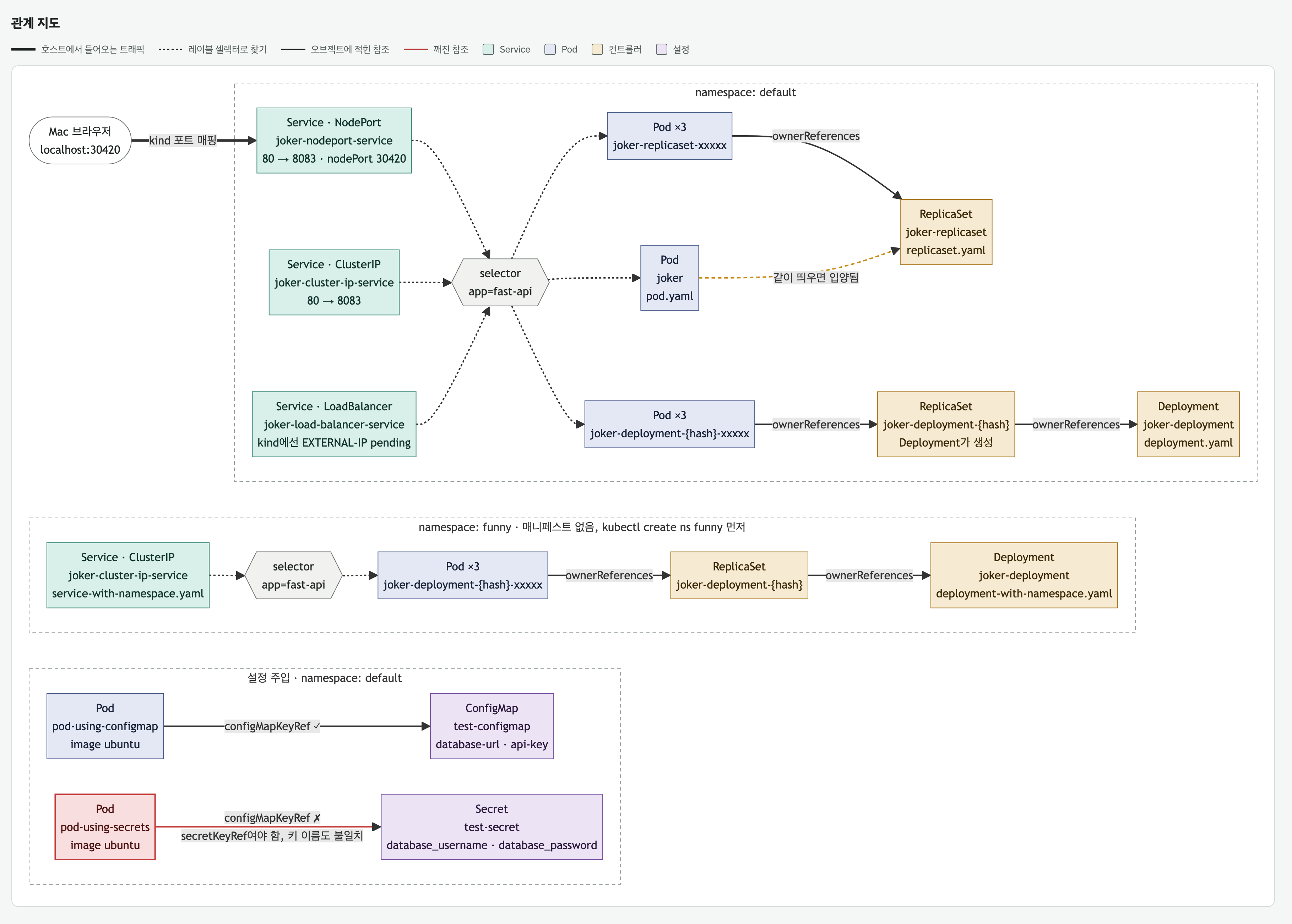Click the '오브젝트에 적힌 참조' legend entry
1292x924 pixels.
(x=335, y=49)
